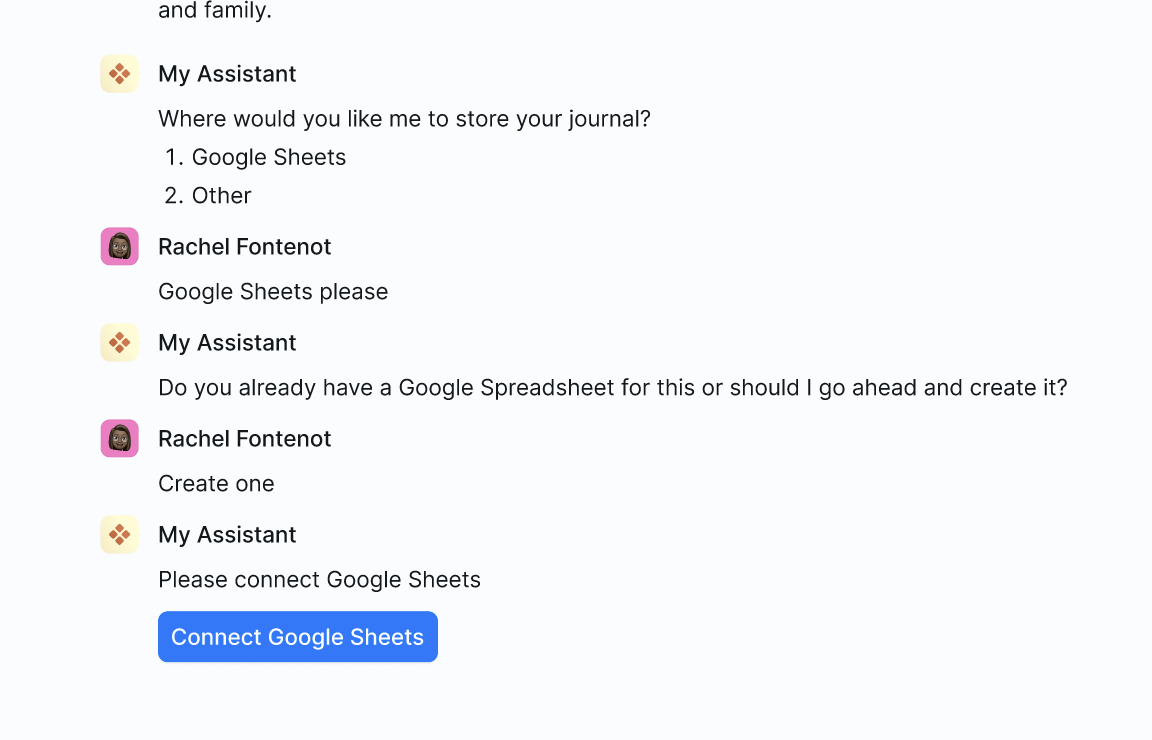This screenshot has height=740, width=1152.
Task: Click the 'Google Sheets please' message bubble
Action: [273, 291]
